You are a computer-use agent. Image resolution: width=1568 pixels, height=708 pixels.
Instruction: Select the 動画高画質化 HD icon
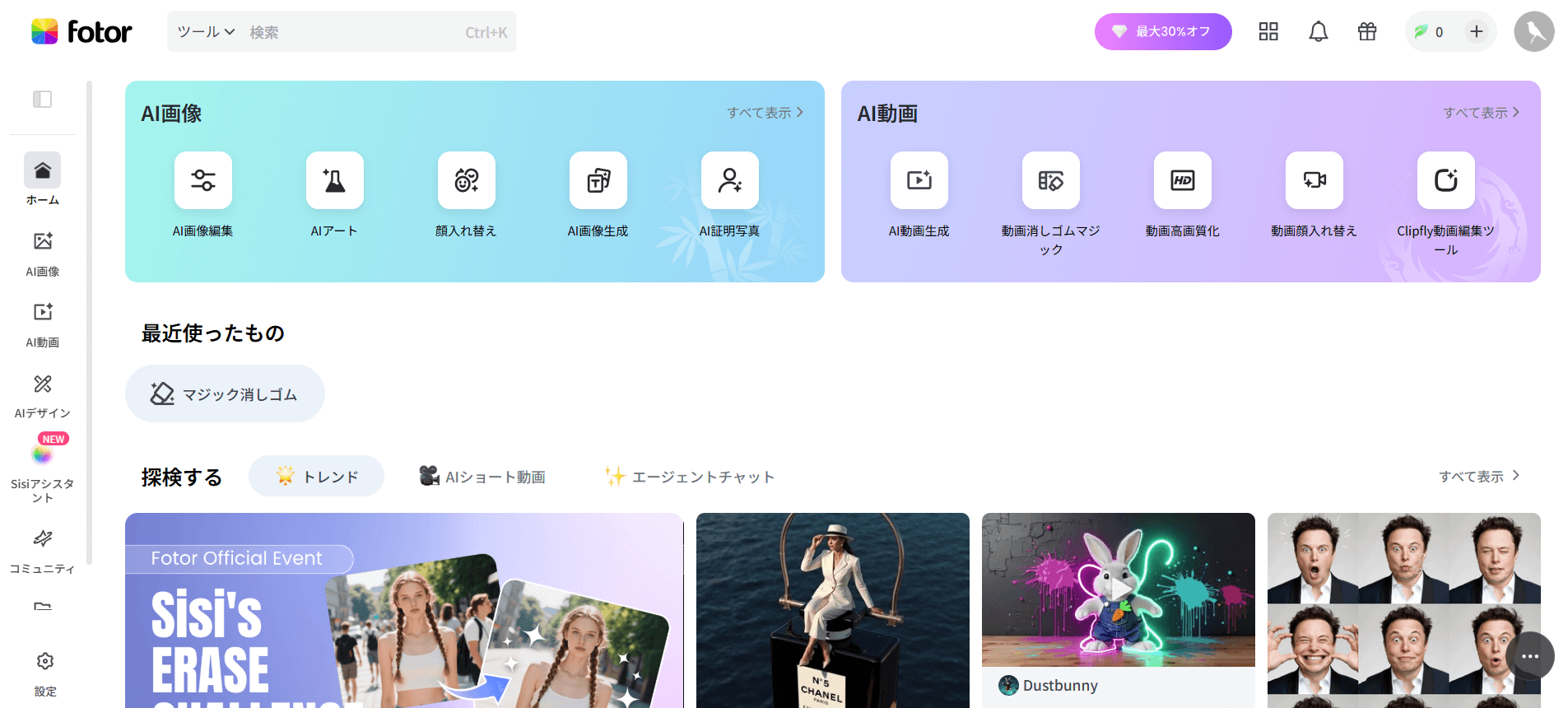[1182, 180]
